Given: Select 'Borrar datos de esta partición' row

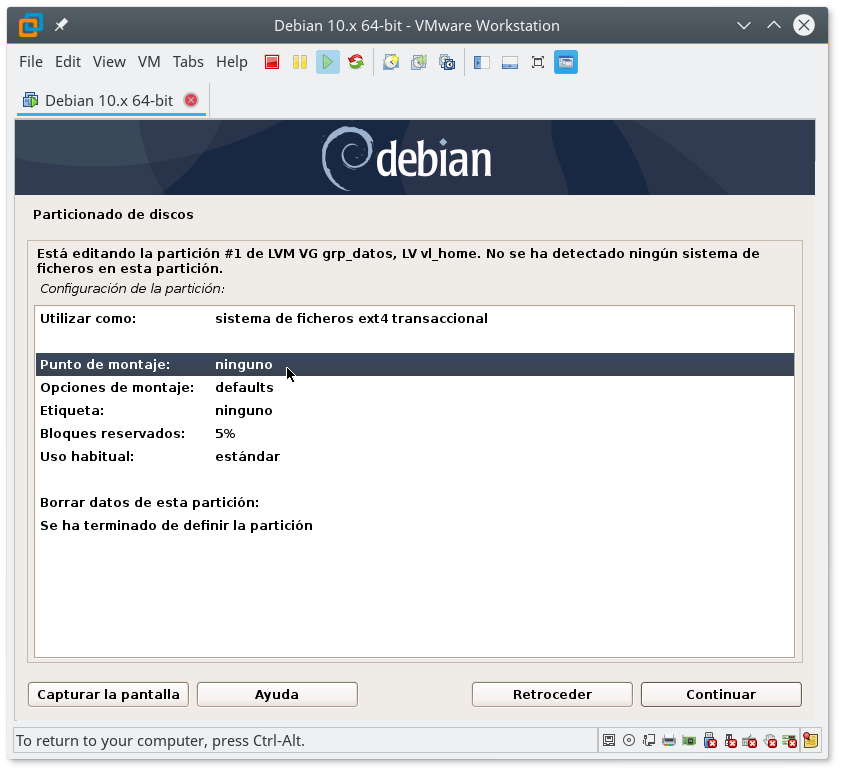Looking at the screenshot, I should coord(415,503).
